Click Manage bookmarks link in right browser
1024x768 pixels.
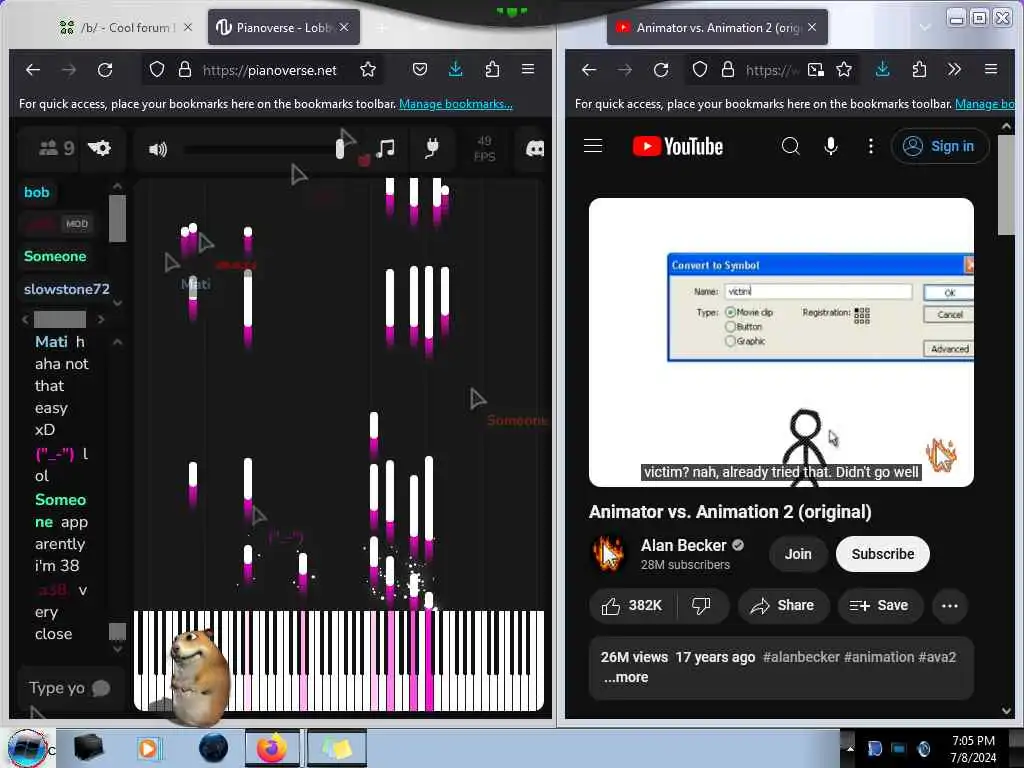pos(985,104)
